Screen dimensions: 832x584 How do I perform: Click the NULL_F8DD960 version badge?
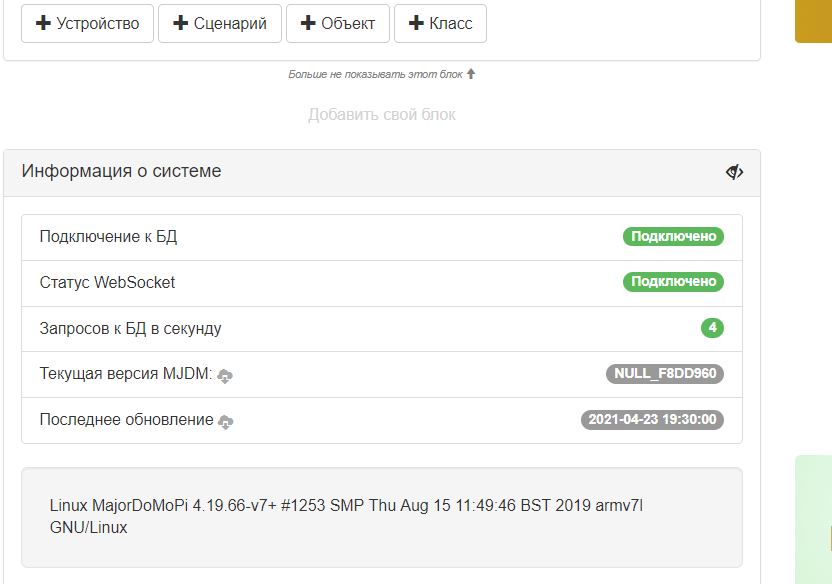coord(664,374)
